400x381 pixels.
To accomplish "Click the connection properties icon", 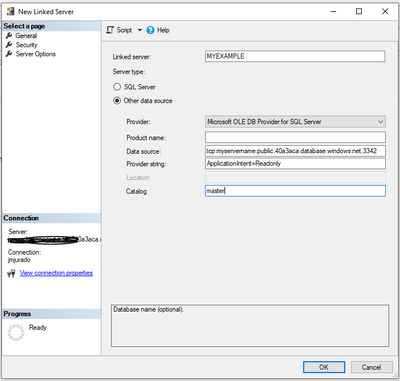I will (11, 273).
